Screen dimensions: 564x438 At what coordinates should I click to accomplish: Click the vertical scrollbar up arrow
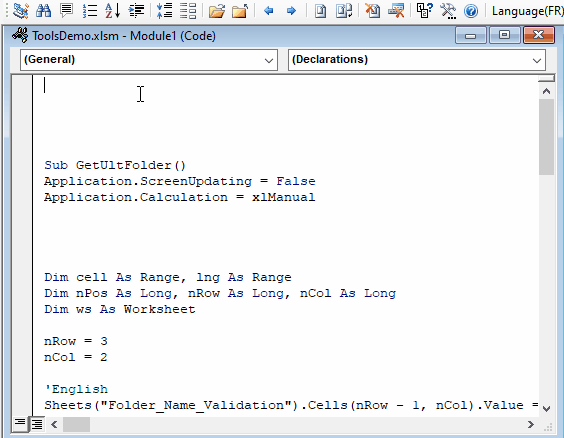546,91
